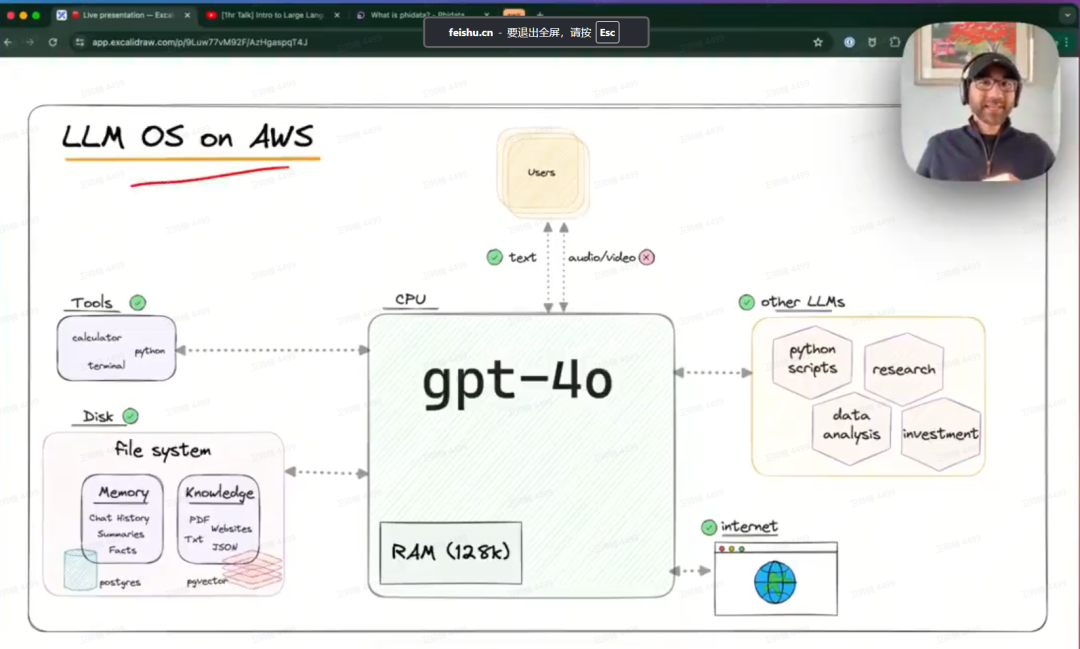This screenshot has width=1080, height=649.
Task: Switch to Live presentation Excalidraw tab
Action: pyautogui.click(x=124, y=14)
